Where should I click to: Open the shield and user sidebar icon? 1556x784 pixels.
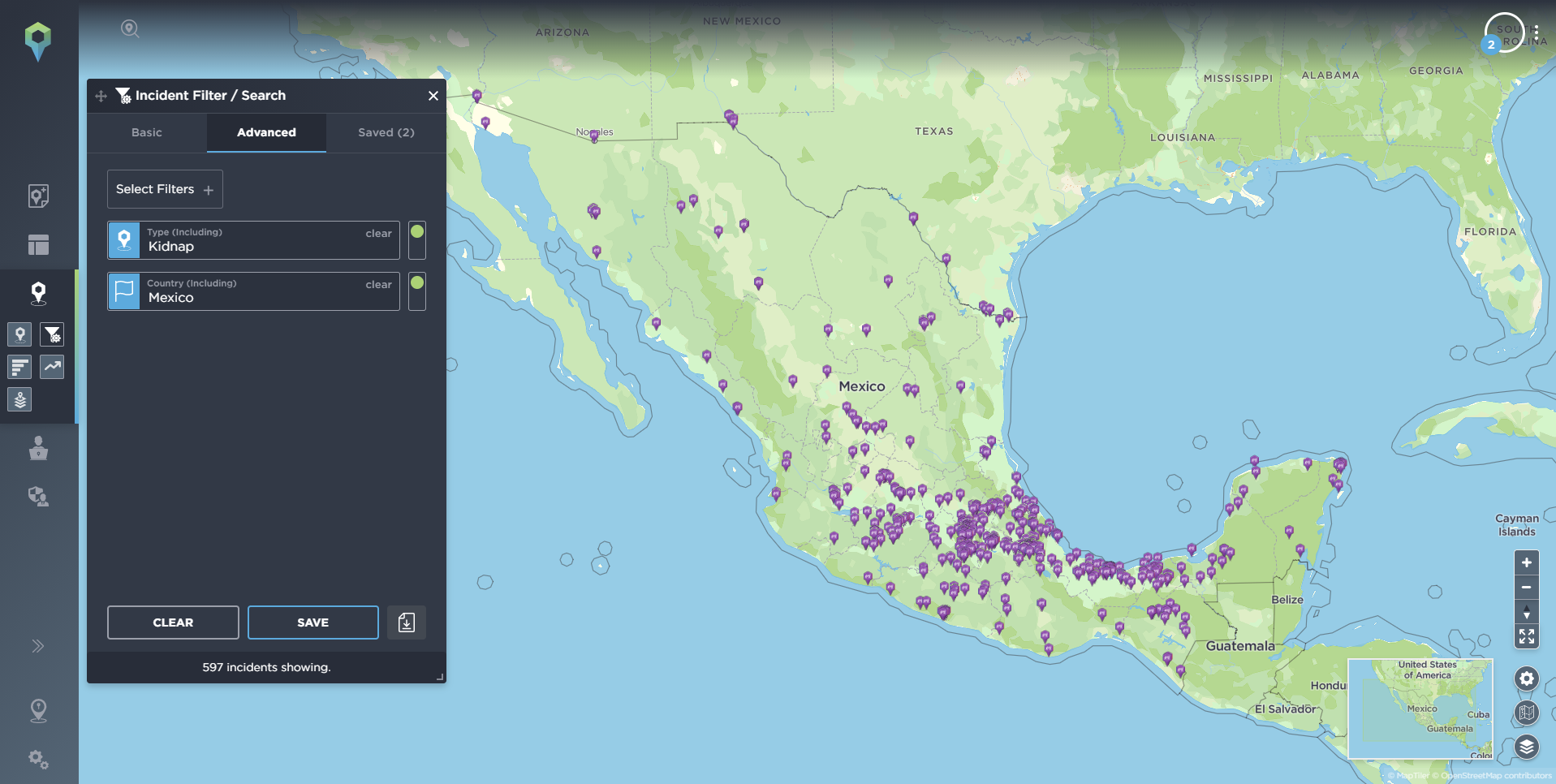38,496
